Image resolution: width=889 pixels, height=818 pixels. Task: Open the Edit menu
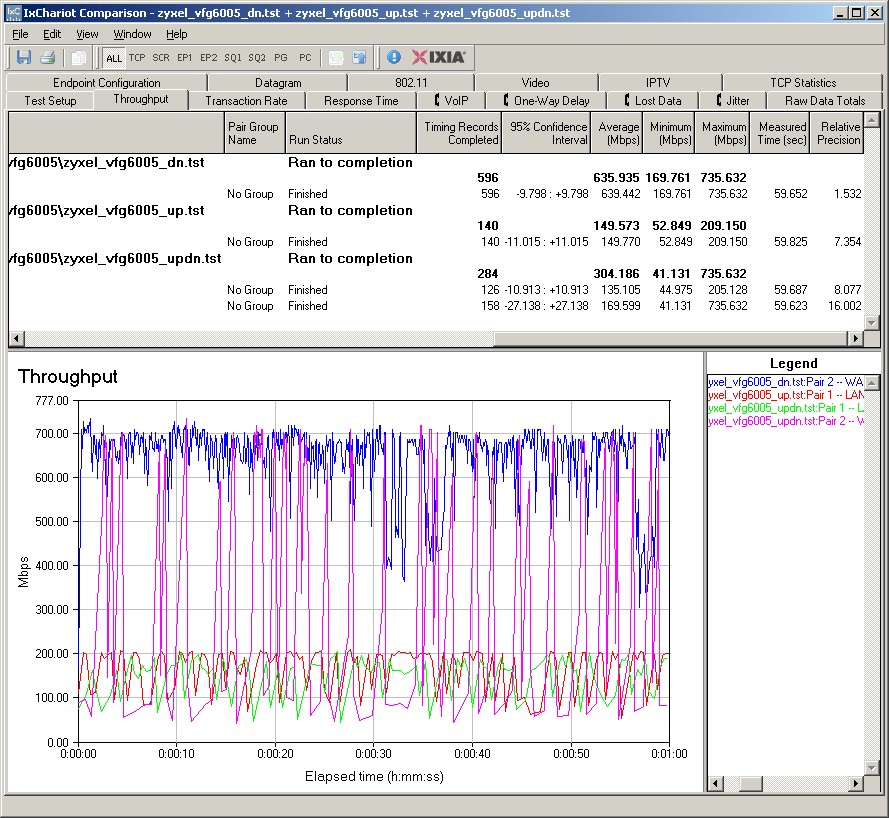[52, 34]
